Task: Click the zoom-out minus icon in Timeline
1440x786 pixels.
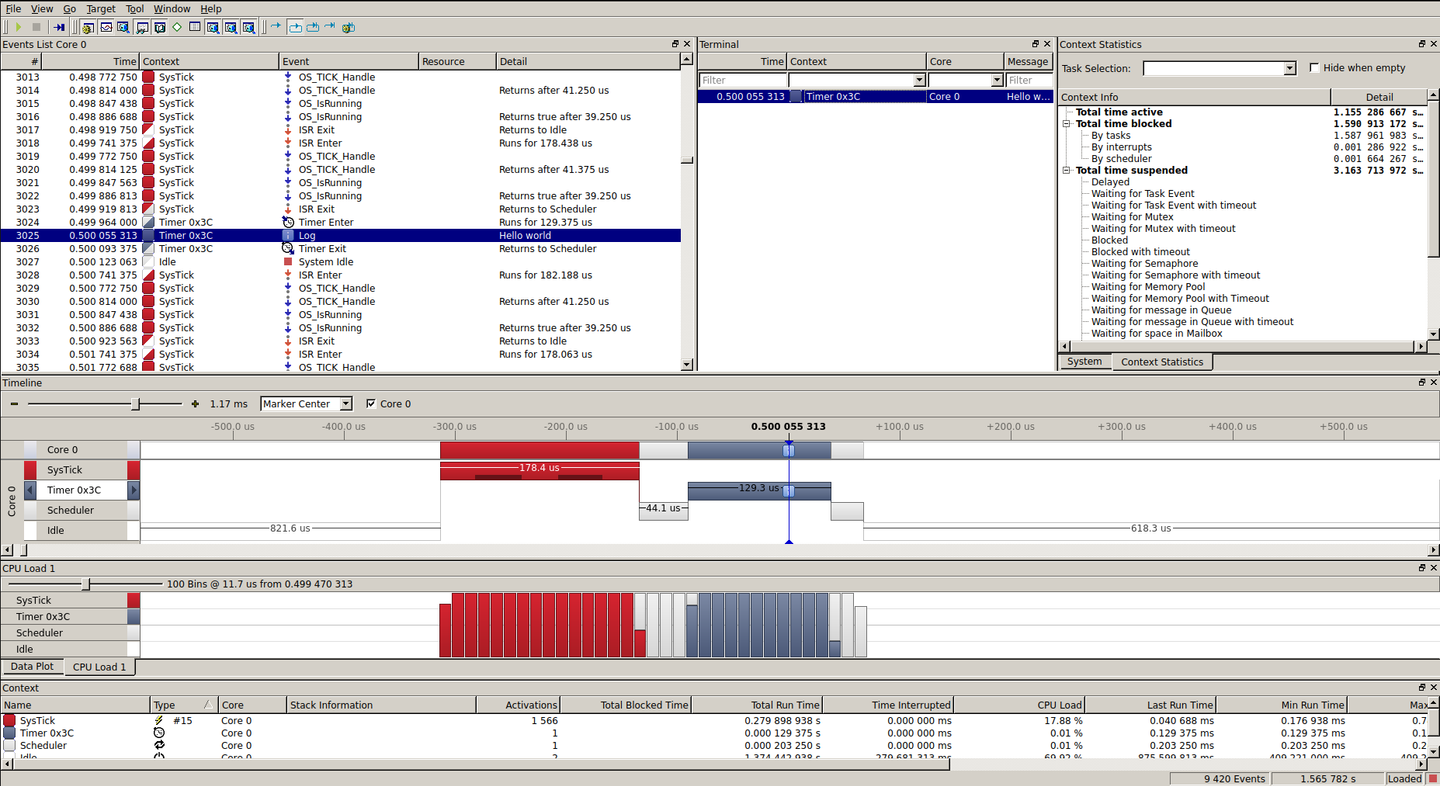Action: (x=14, y=404)
